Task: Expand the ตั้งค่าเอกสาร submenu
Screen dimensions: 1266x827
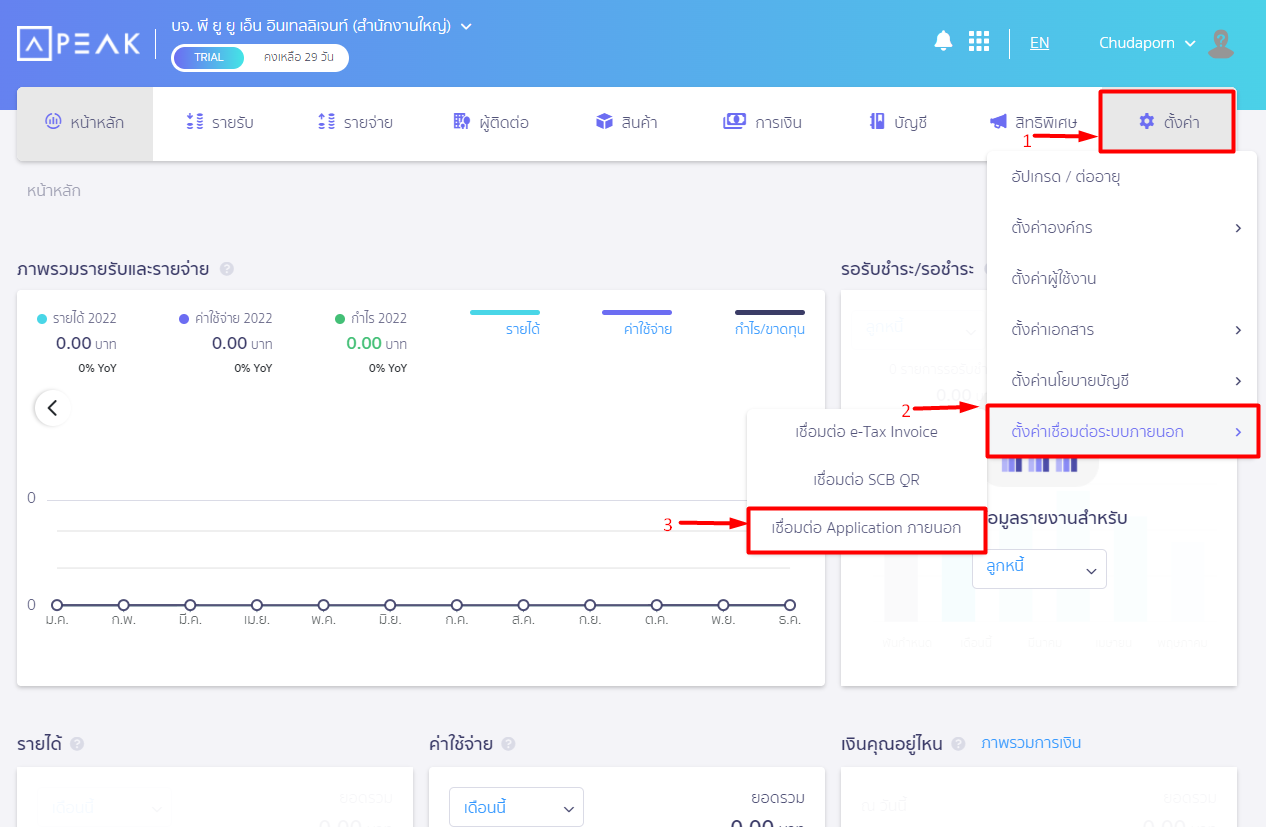Action: (1121, 330)
